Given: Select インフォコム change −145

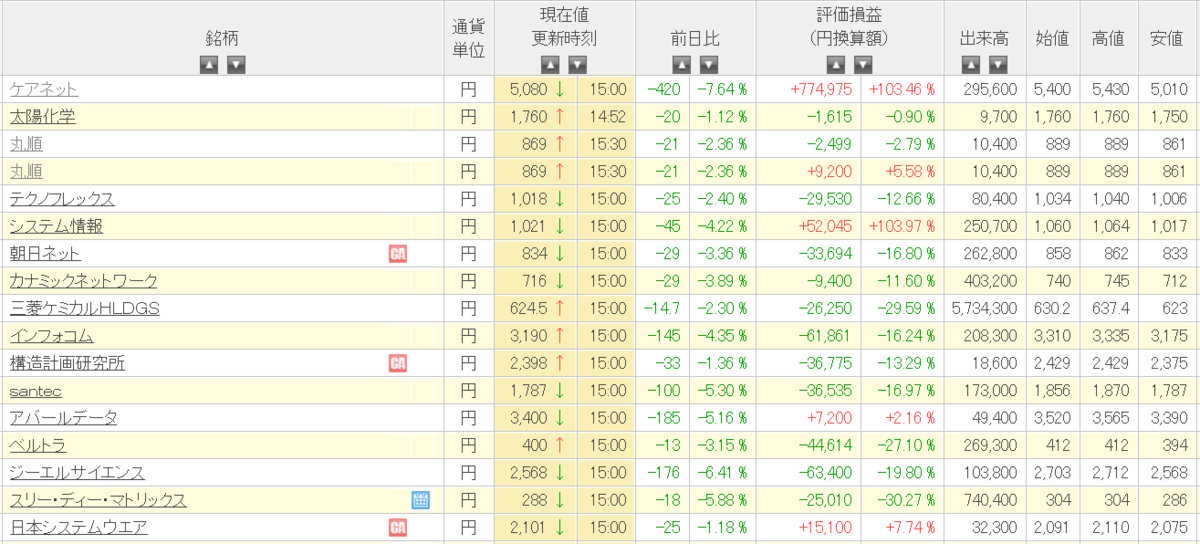Looking at the screenshot, I should 662,336.
